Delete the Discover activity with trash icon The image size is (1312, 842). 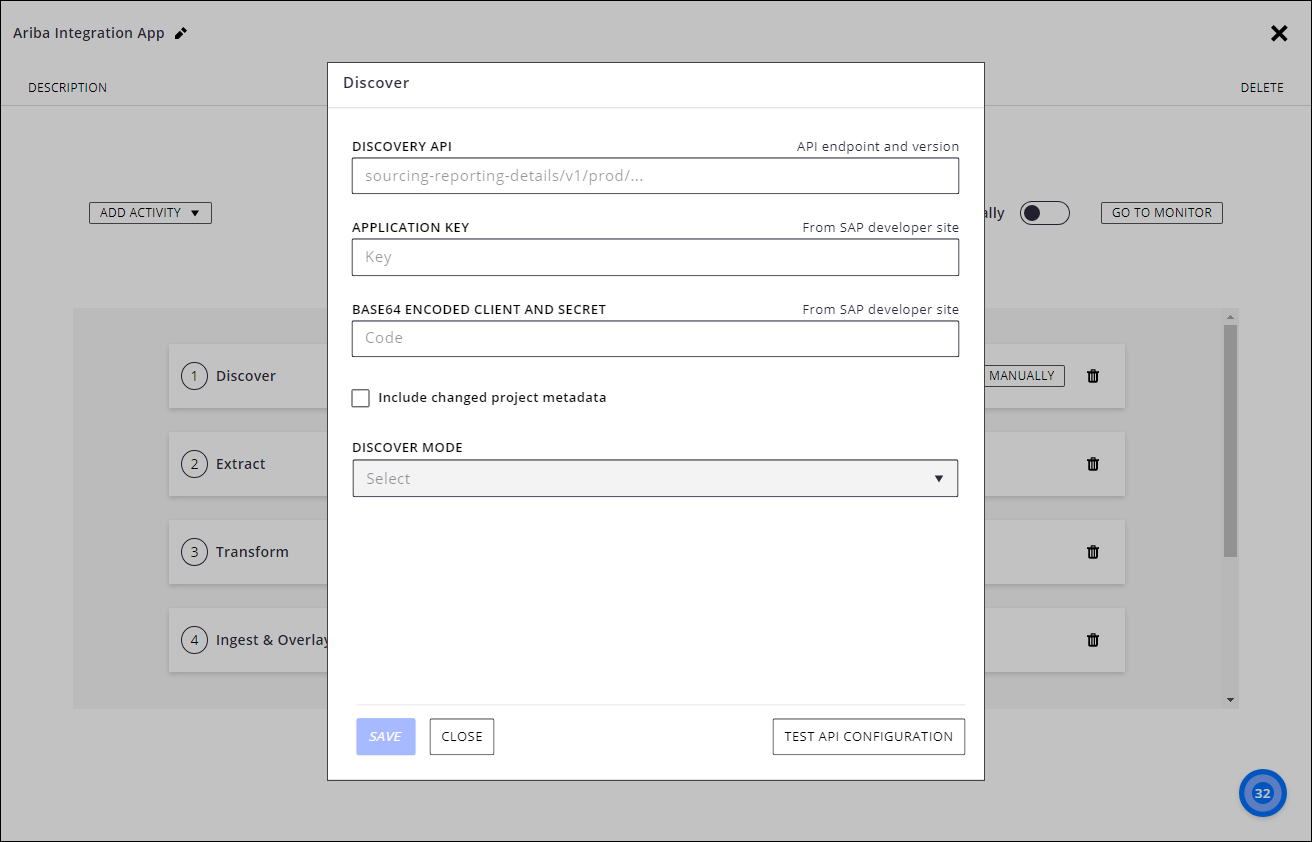[1093, 376]
